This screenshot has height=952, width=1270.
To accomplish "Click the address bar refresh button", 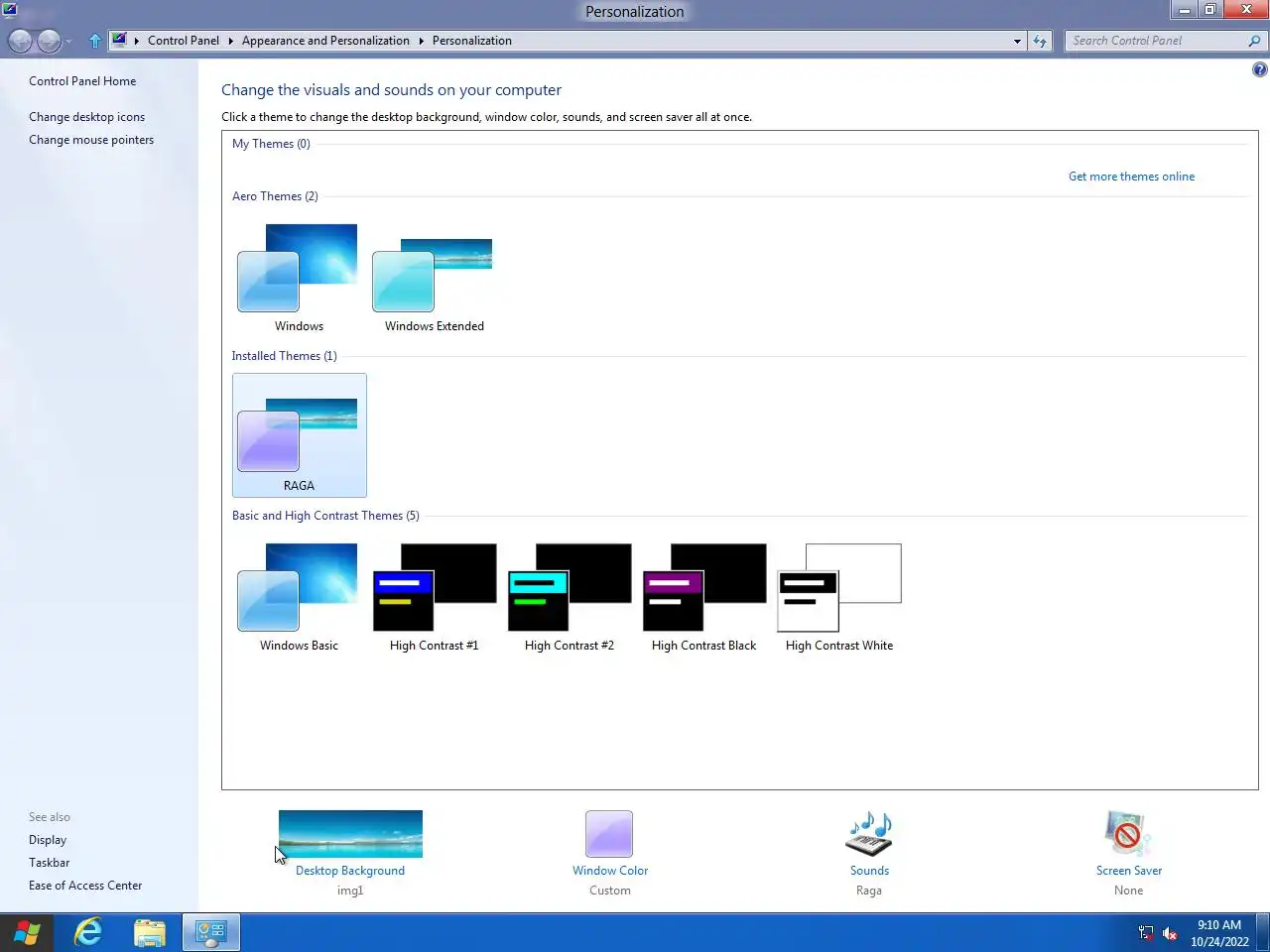I will [x=1040, y=41].
